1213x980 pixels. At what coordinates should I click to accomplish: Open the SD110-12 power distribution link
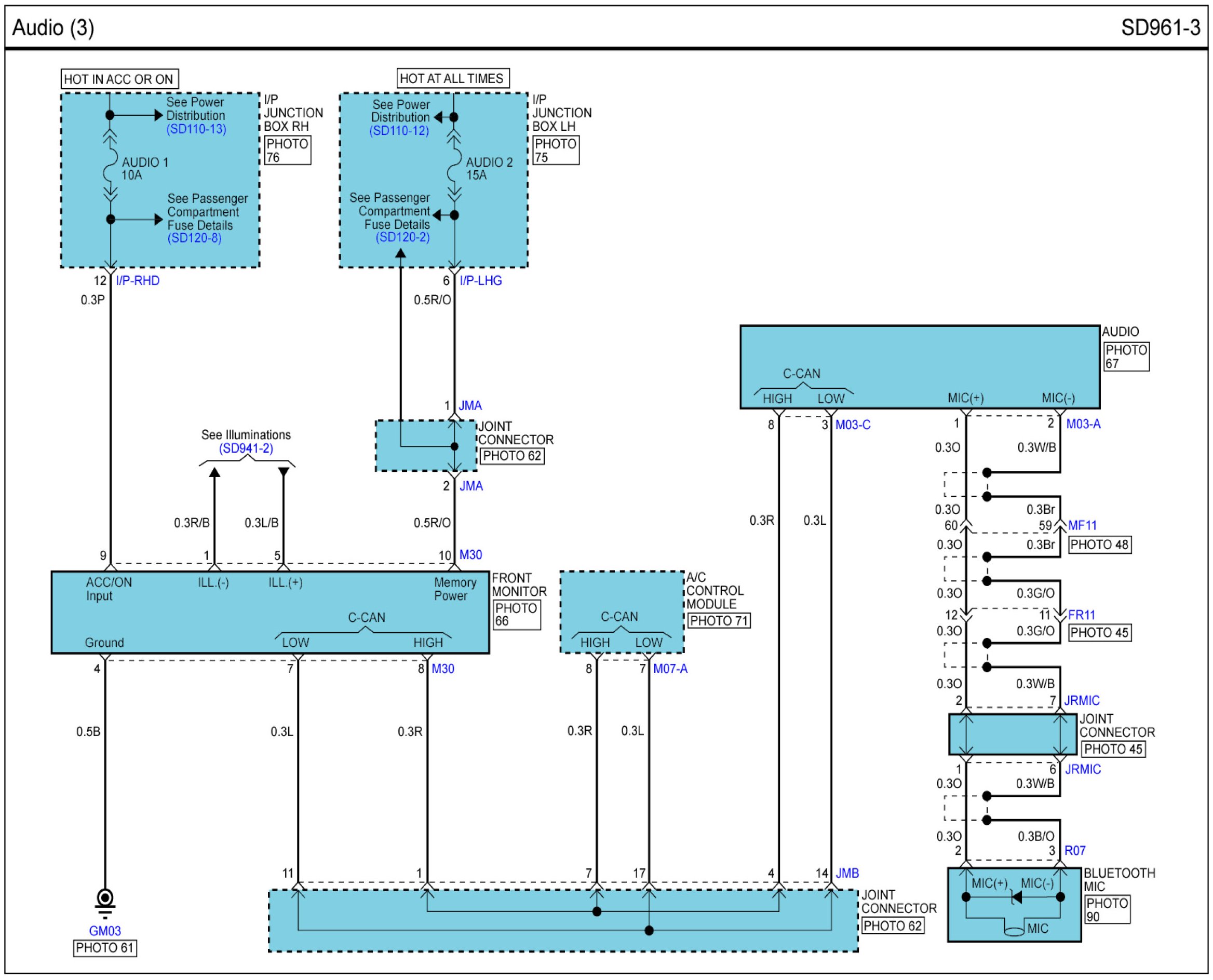[x=399, y=131]
